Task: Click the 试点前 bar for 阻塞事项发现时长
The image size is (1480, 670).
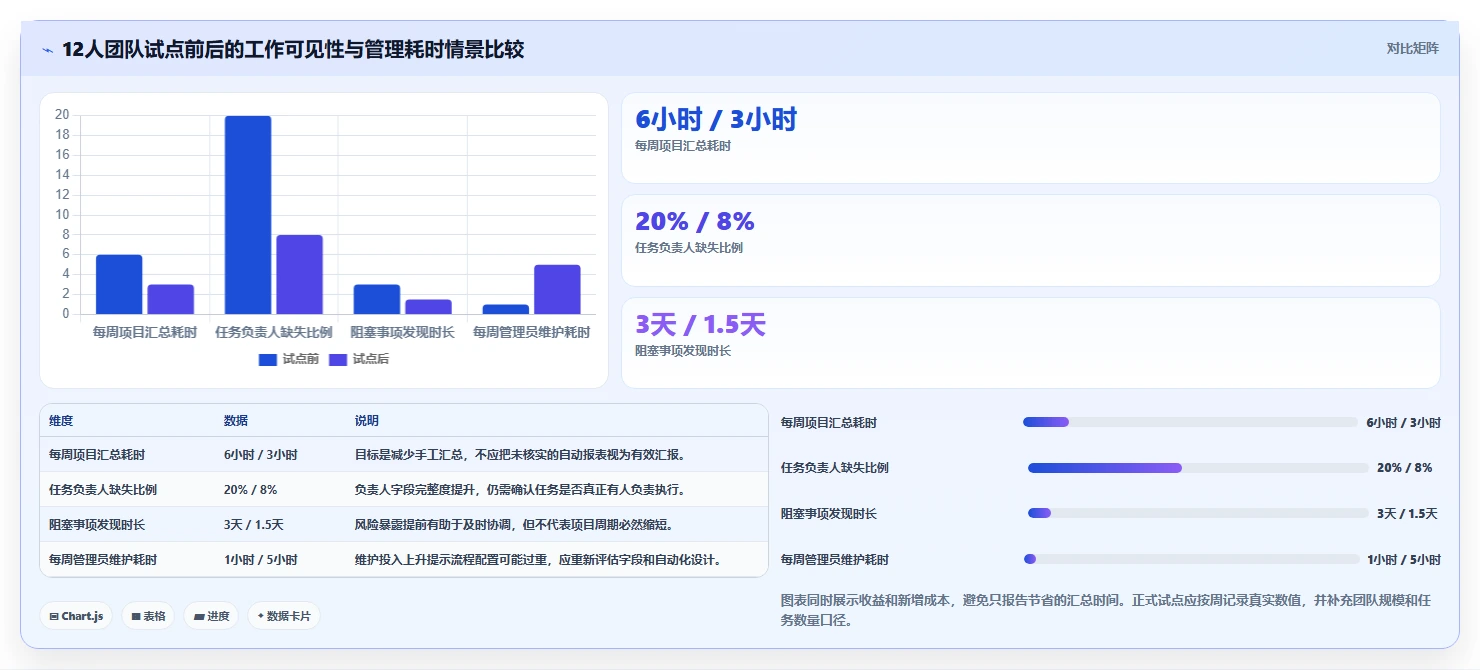Action: coord(377,300)
